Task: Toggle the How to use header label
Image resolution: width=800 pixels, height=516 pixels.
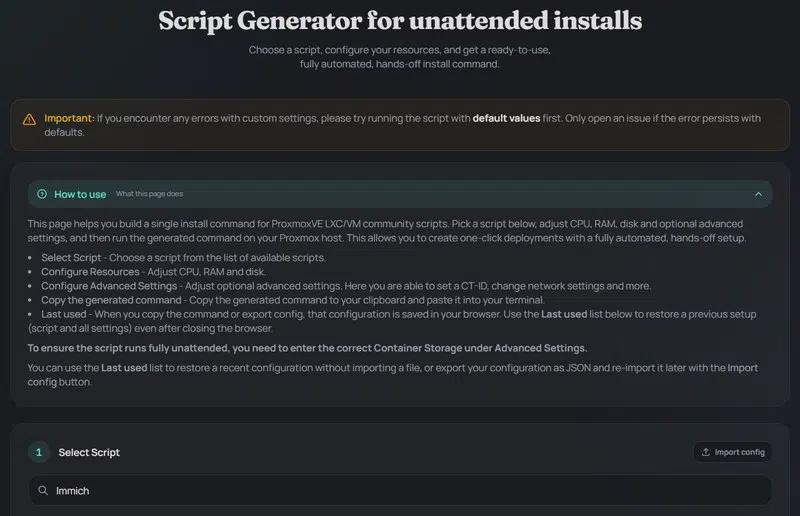Action: pyautogui.click(x=80, y=194)
